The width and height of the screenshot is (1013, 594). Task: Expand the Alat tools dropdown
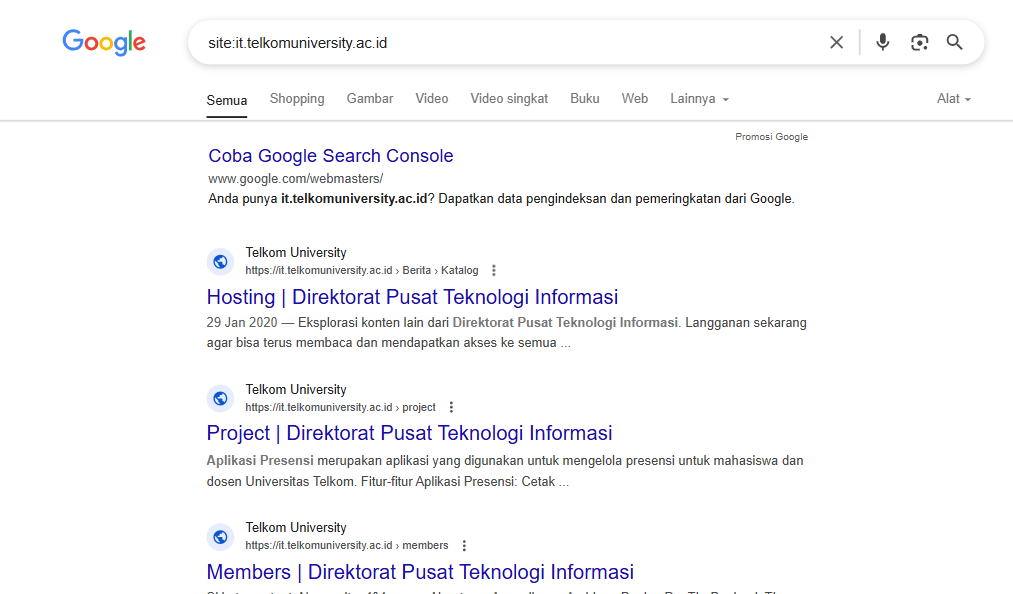[x=954, y=99]
